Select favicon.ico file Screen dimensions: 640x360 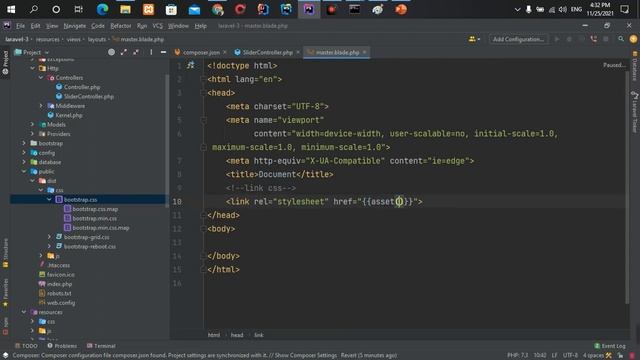pos(60,275)
